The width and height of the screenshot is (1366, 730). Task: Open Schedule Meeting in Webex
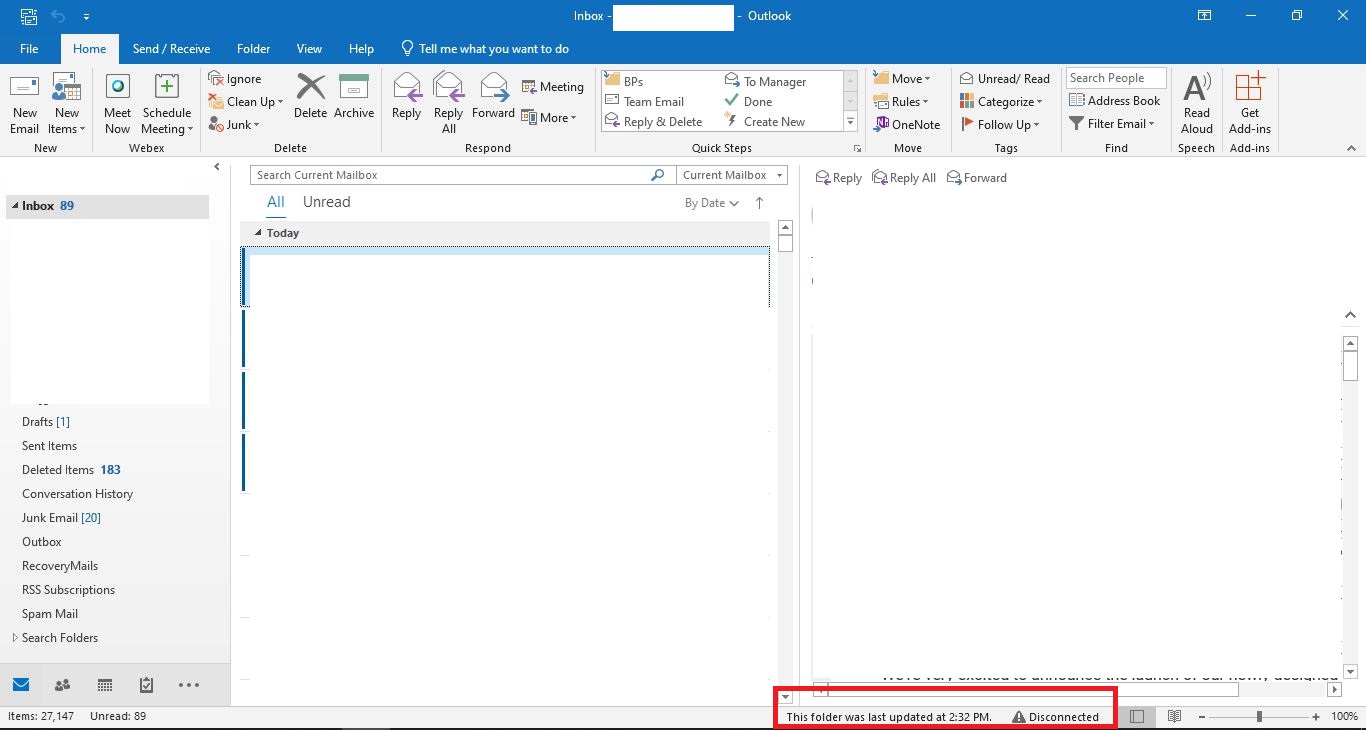tap(166, 104)
